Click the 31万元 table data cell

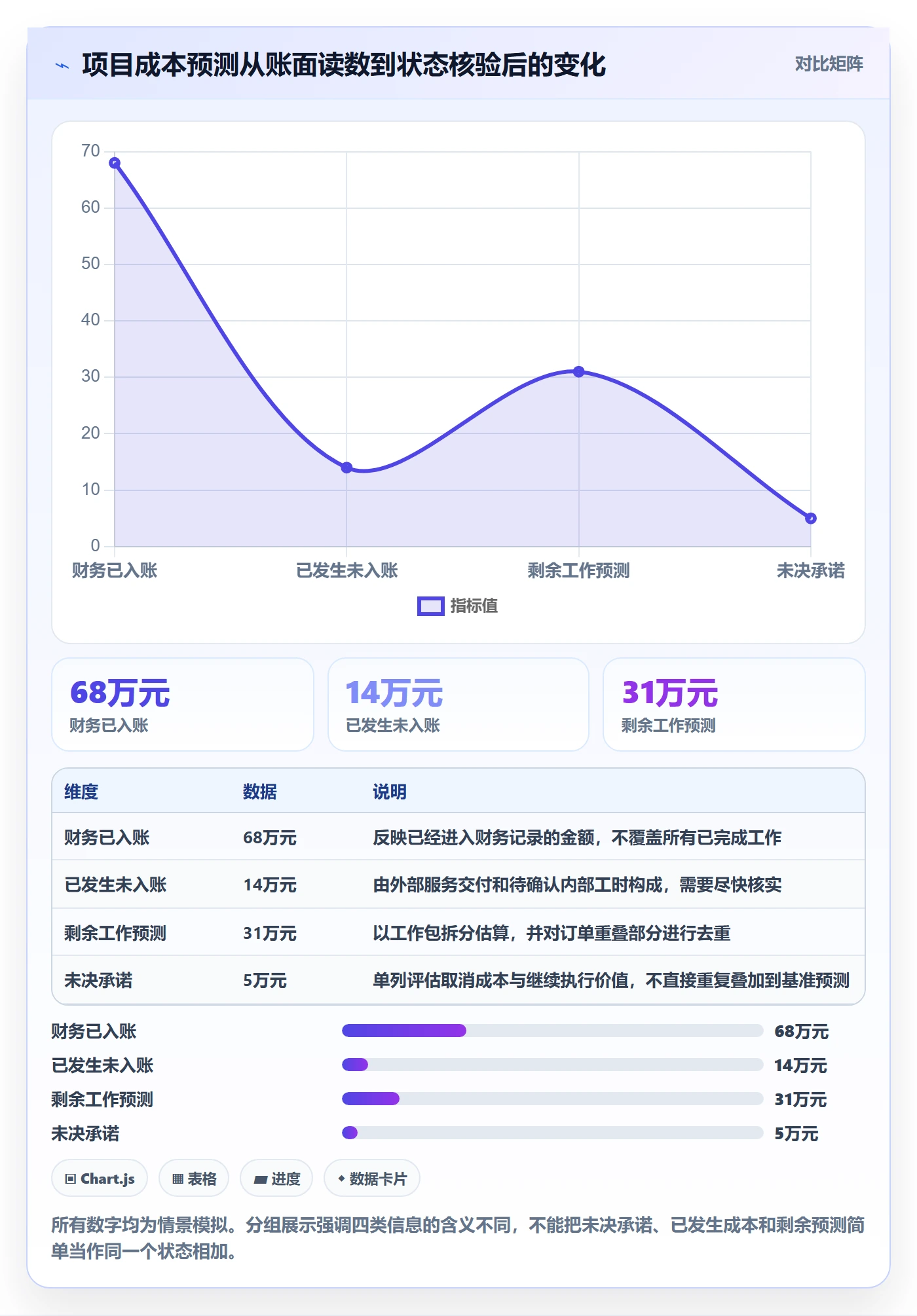[x=270, y=933]
